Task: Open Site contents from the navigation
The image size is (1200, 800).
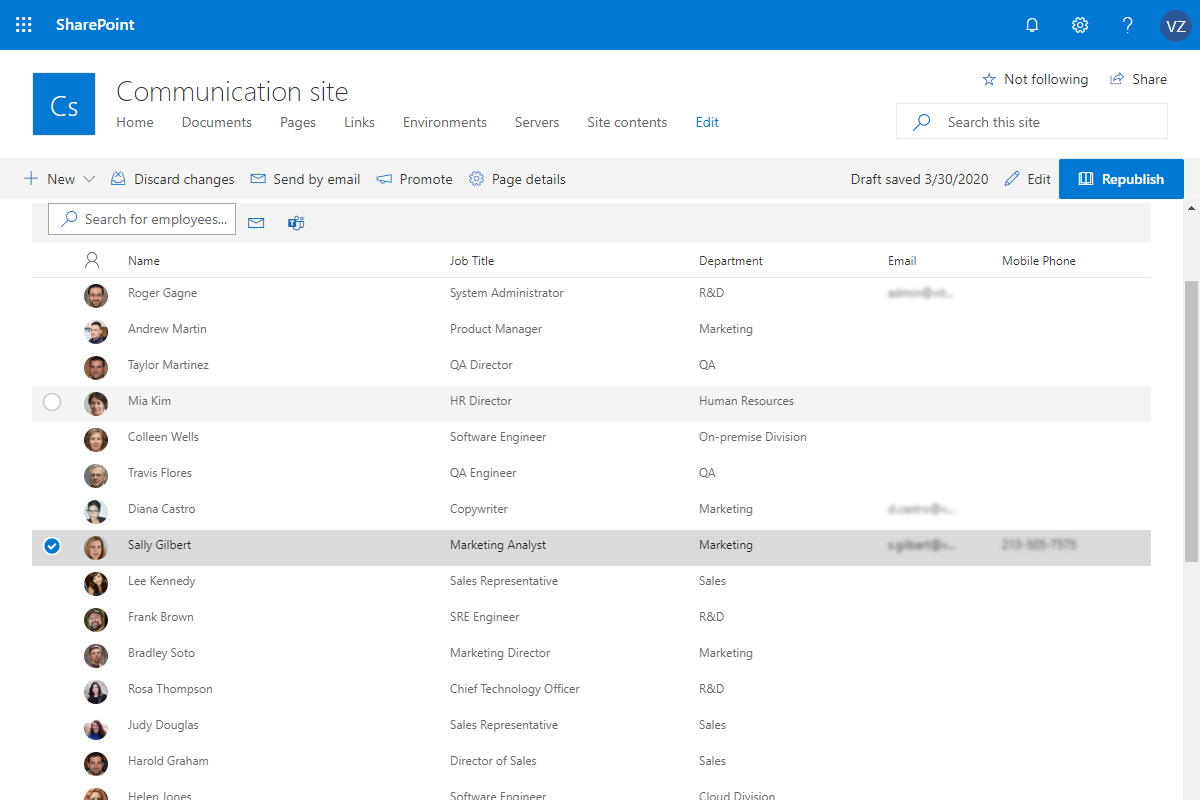Action: [627, 121]
